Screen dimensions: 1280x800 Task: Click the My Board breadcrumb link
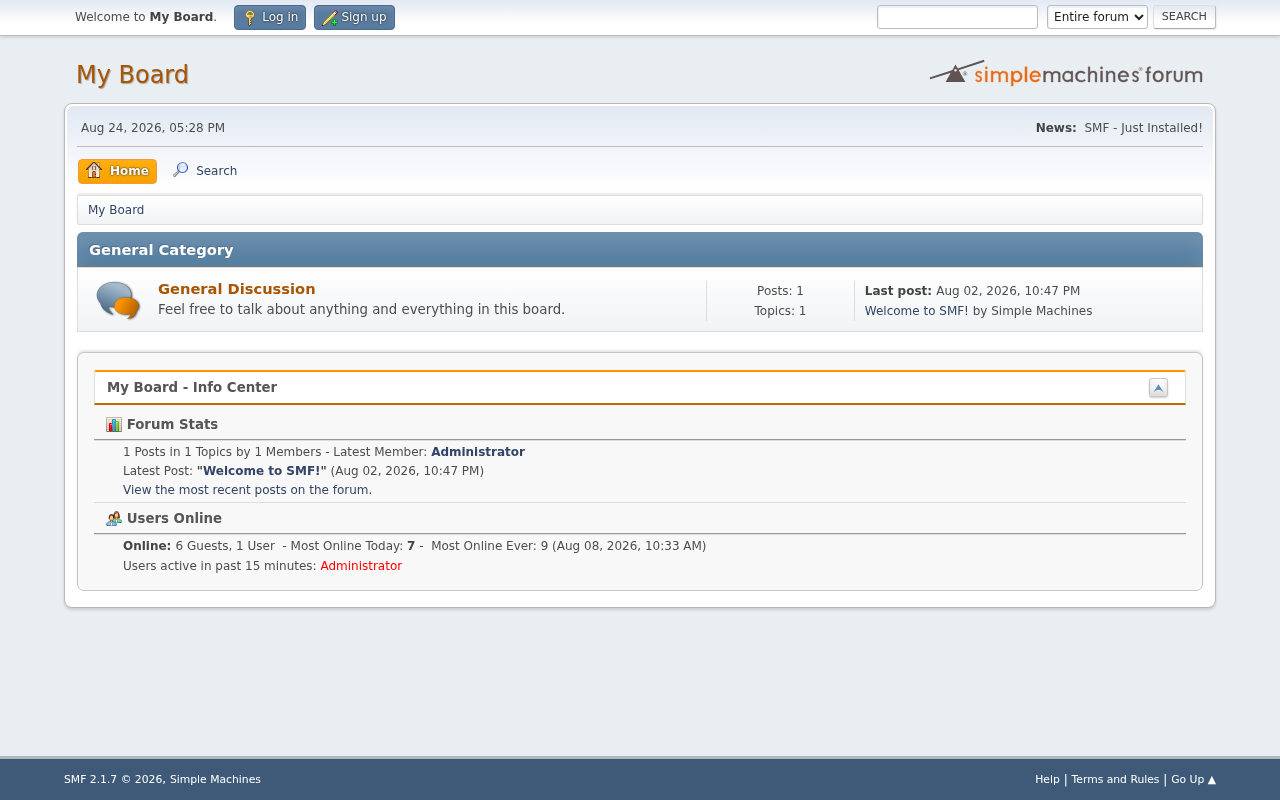(116, 210)
